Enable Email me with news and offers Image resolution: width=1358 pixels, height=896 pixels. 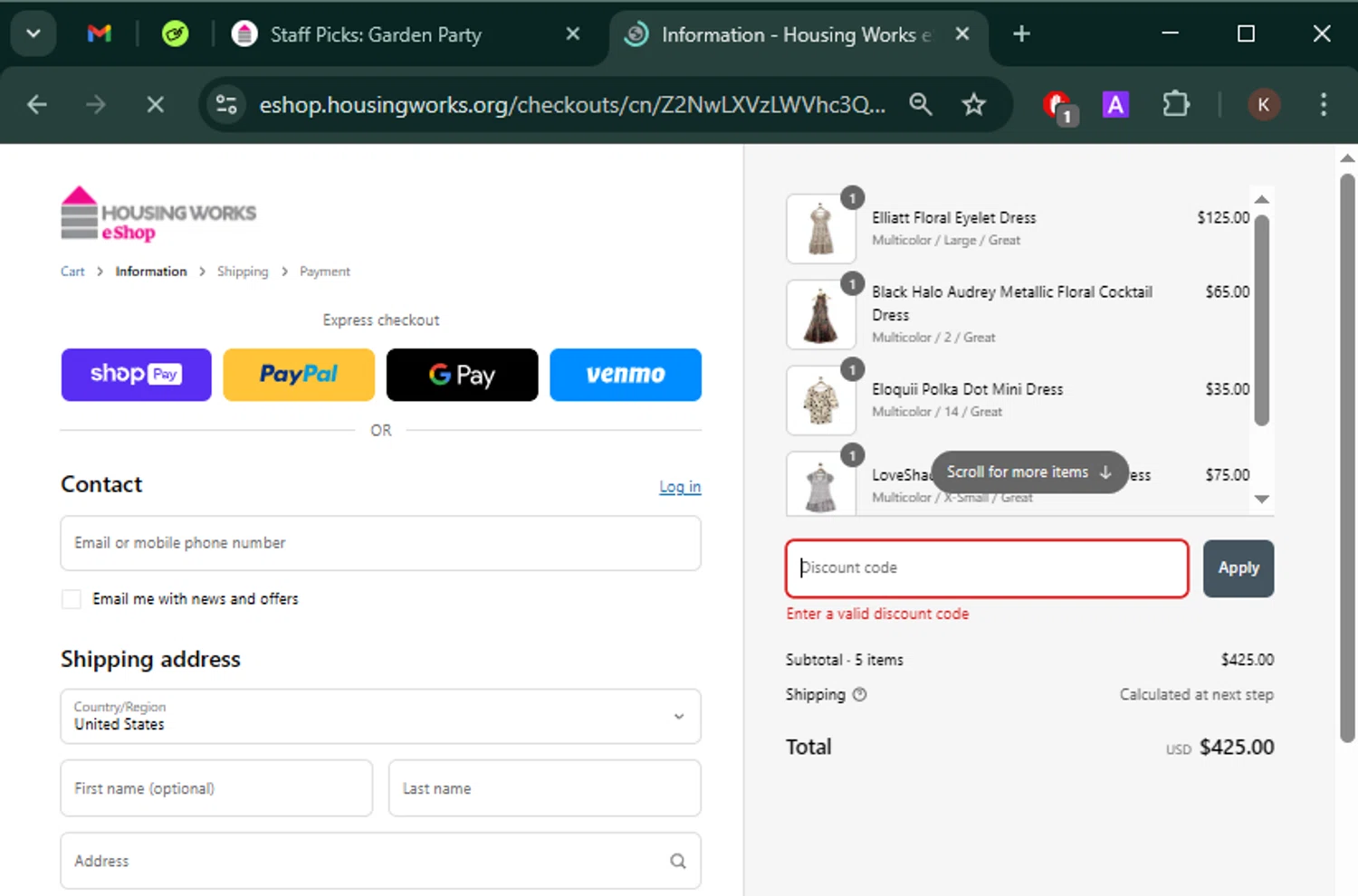pyautogui.click(x=71, y=599)
